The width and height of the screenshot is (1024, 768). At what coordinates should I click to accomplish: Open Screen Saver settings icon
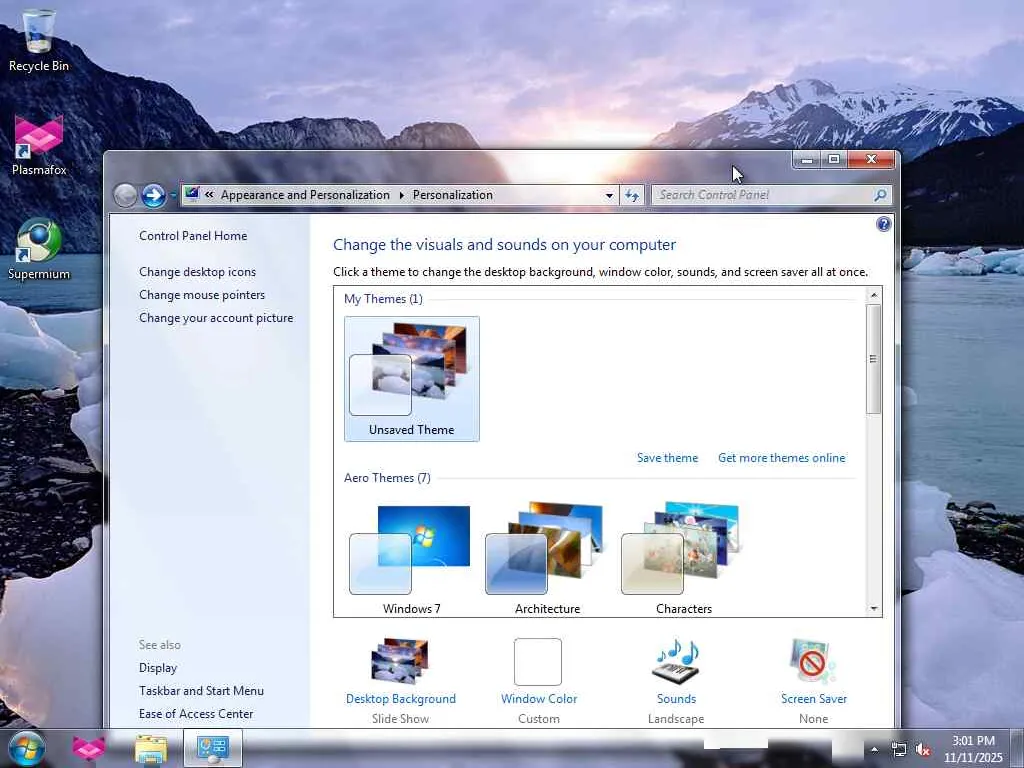pos(813,661)
